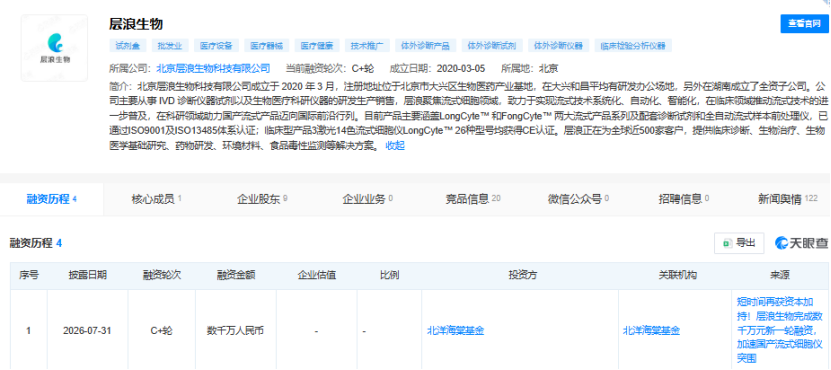The width and height of the screenshot is (831, 370).
Task: Select the 体外诊断产品 tag
Action: (425, 46)
